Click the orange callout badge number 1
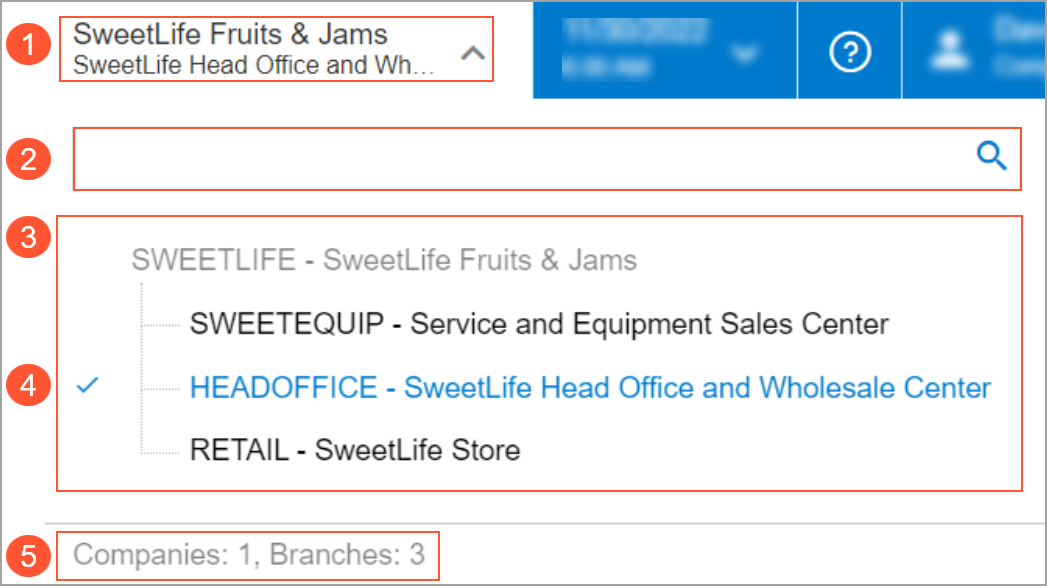 [x=37, y=47]
